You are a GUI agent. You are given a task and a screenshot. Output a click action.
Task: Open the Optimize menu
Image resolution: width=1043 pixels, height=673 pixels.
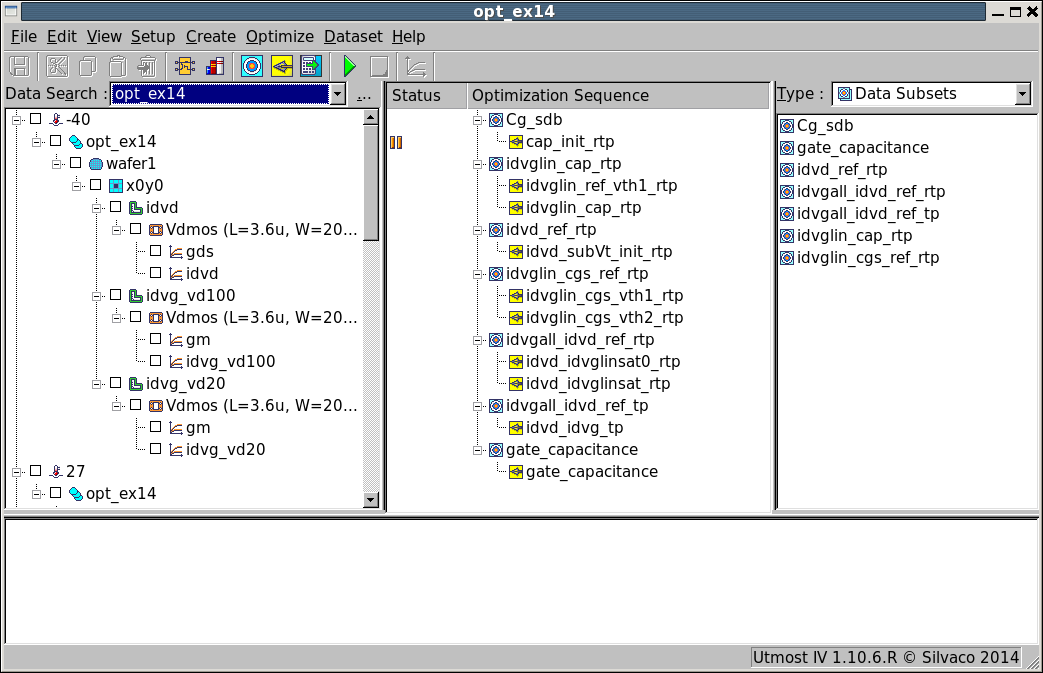click(280, 37)
